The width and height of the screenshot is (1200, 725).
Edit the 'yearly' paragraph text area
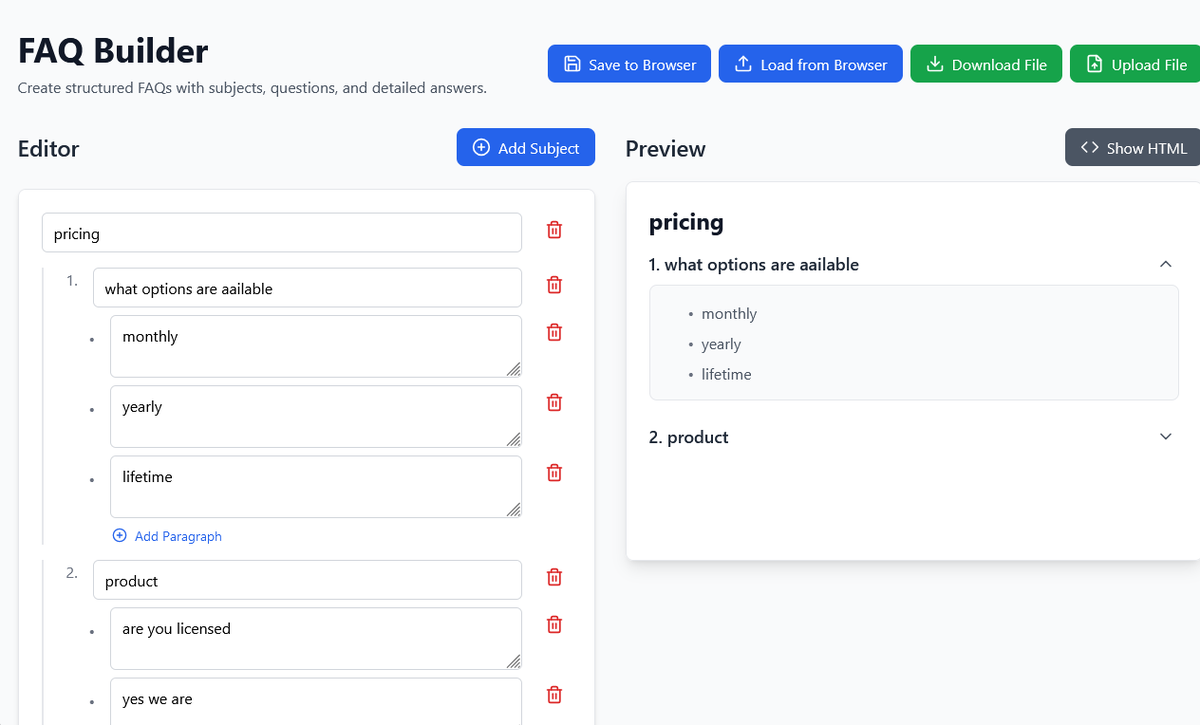316,416
